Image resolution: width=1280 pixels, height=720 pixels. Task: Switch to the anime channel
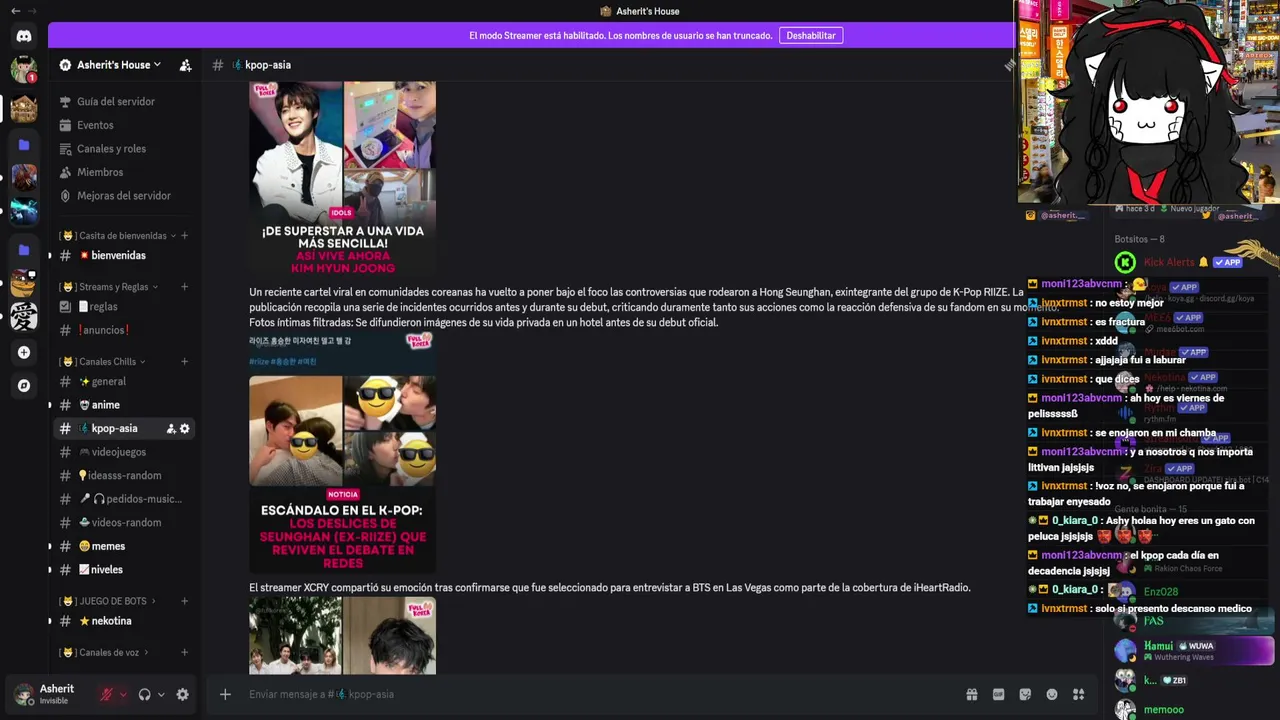tap(124, 405)
